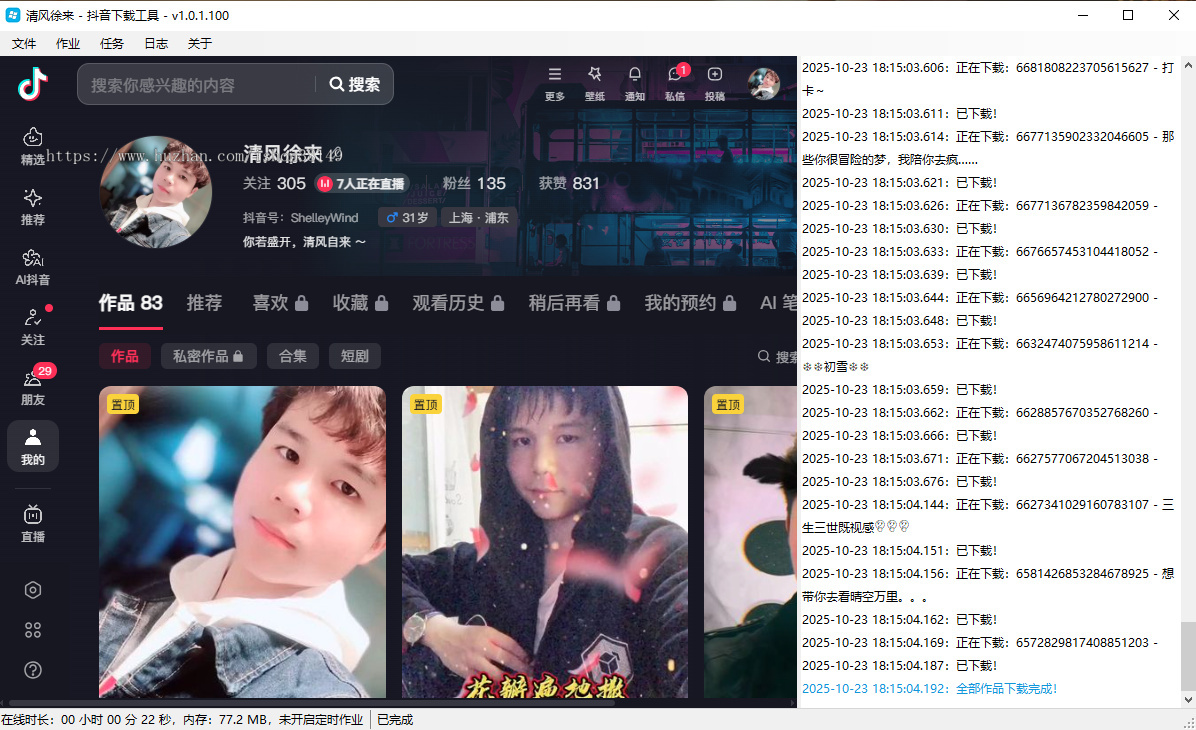Switch to the 稍后再看 tab
This screenshot has height=730, width=1196.
tap(574, 304)
